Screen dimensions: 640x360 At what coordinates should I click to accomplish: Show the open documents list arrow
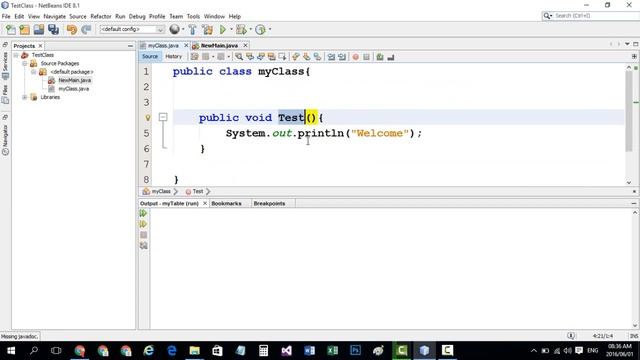click(x=627, y=44)
